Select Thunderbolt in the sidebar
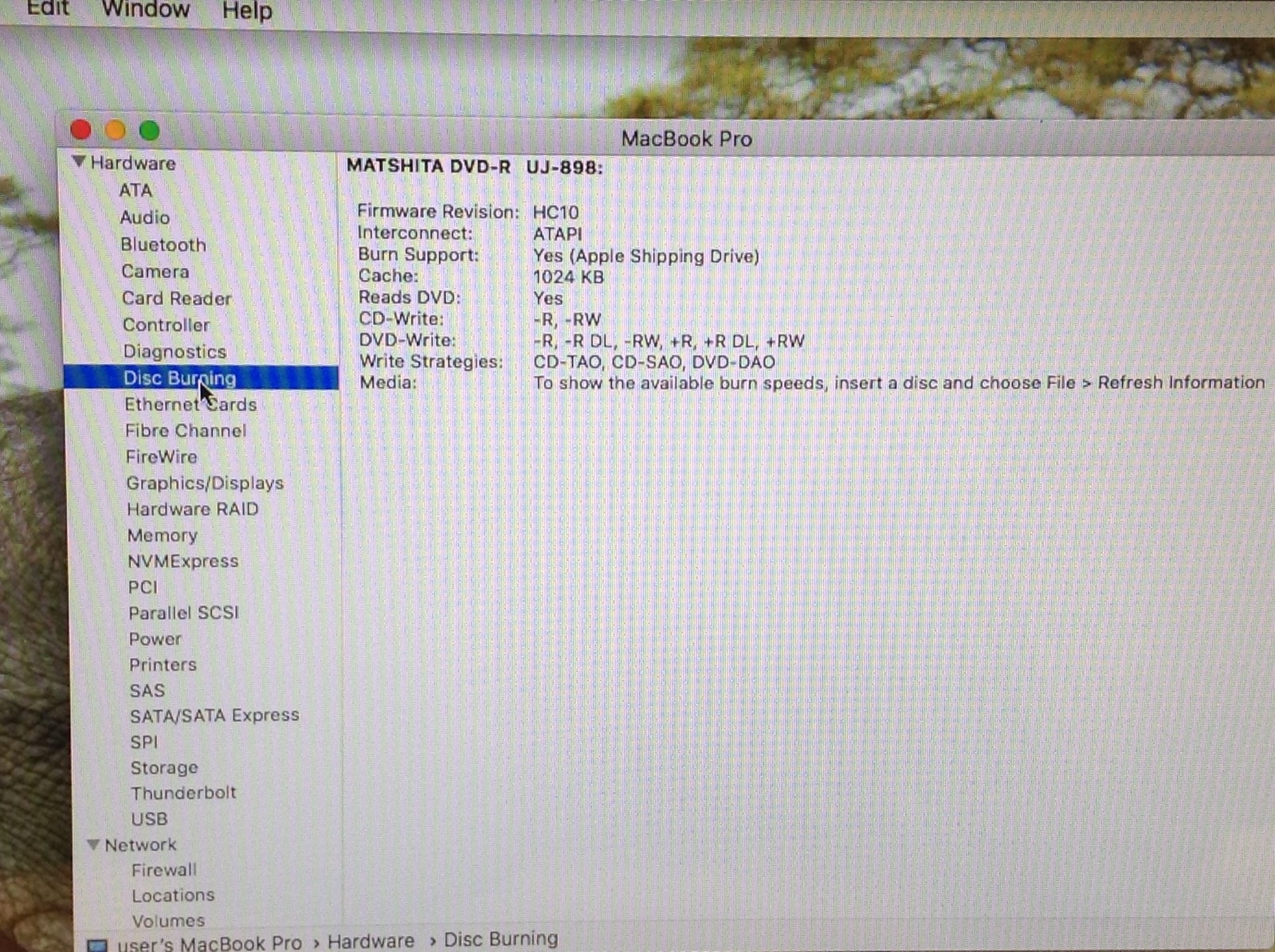The height and width of the screenshot is (952, 1275). click(x=184, y=793)
